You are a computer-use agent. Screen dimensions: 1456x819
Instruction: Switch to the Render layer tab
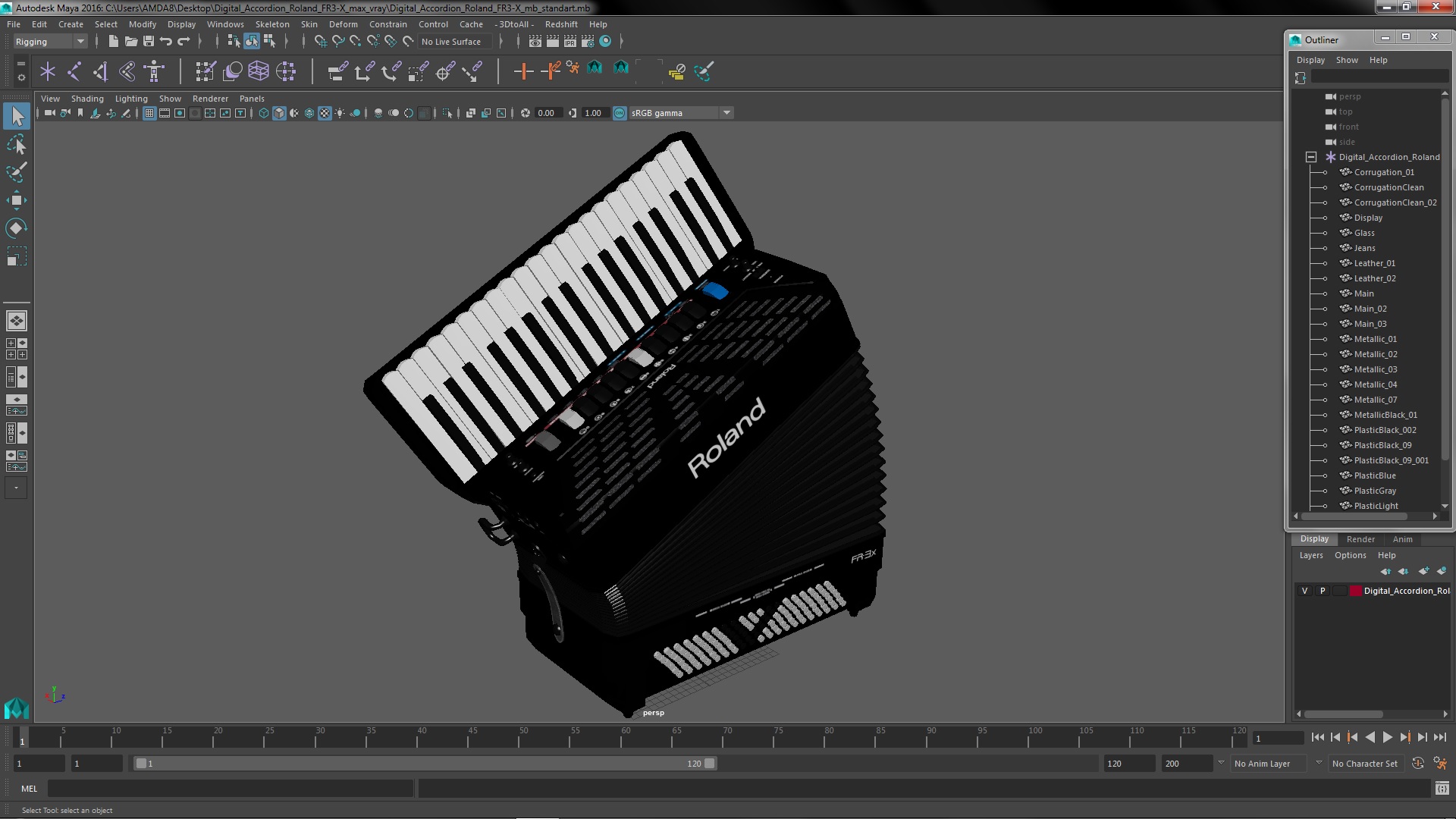[1360, 539]
